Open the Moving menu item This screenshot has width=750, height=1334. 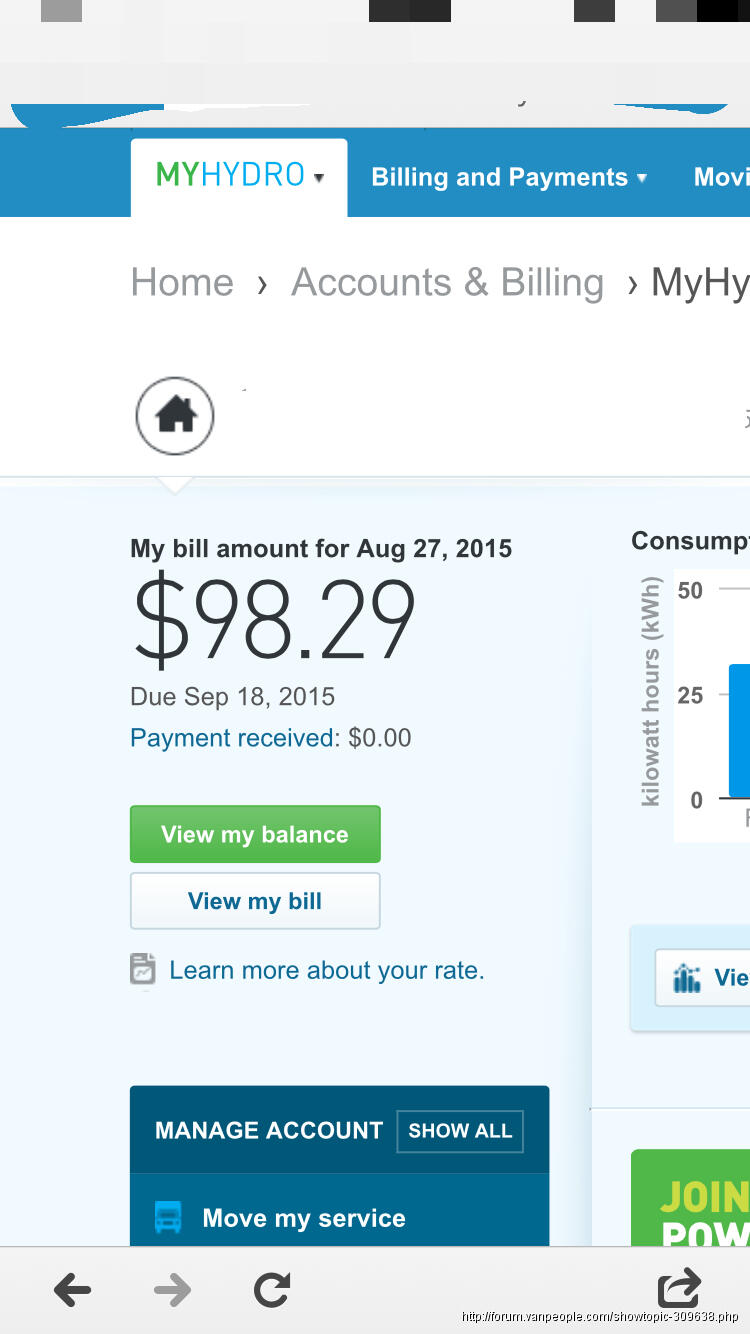722,178
